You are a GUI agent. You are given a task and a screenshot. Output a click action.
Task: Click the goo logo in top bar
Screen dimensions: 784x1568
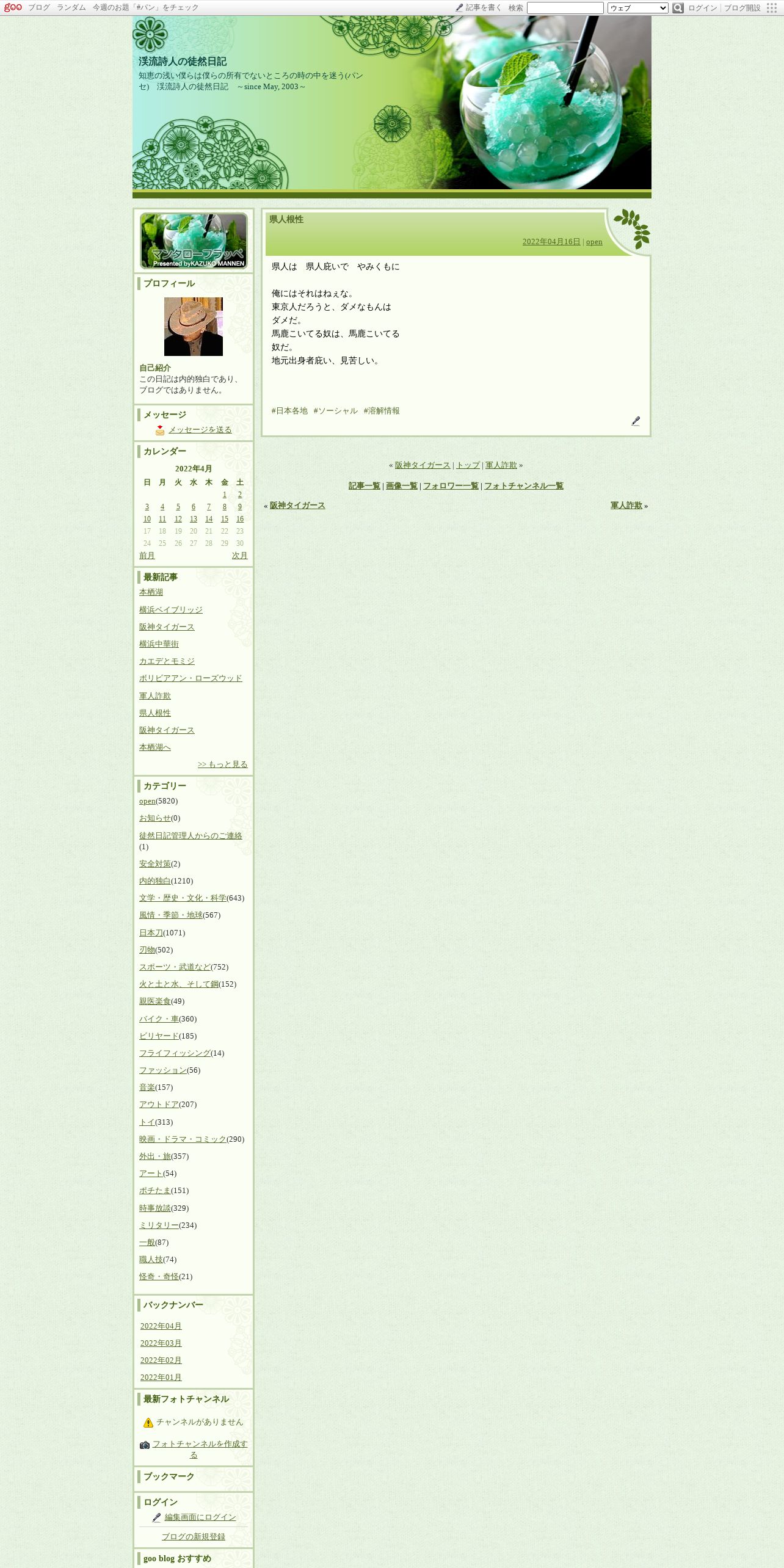click(x=13, y=7)
